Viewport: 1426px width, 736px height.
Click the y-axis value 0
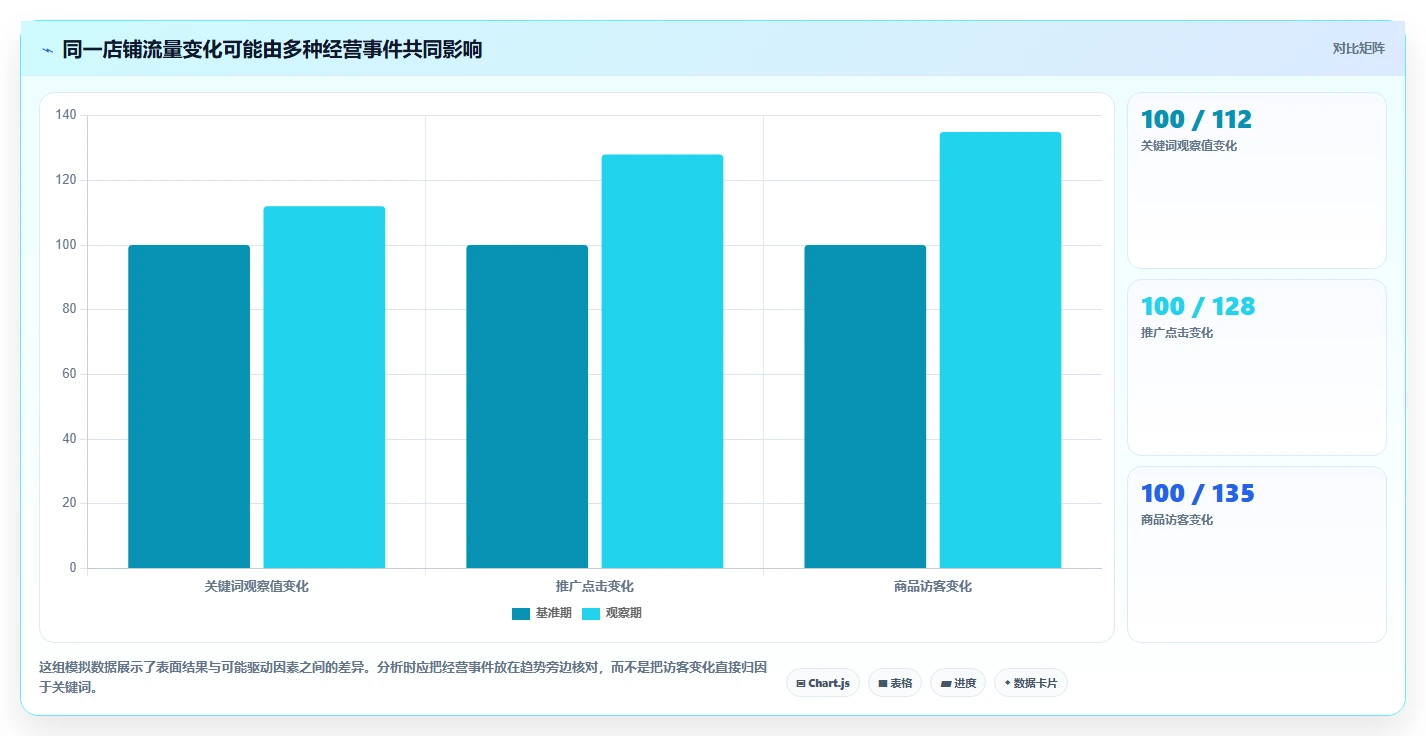[x=73, y=568]
